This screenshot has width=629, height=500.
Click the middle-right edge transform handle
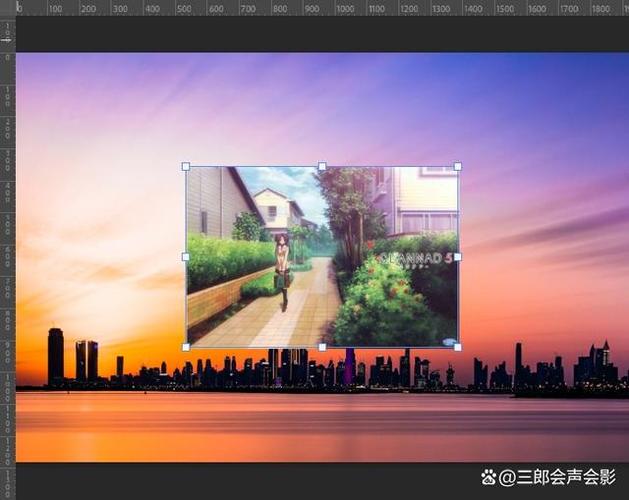coord(457,257)
